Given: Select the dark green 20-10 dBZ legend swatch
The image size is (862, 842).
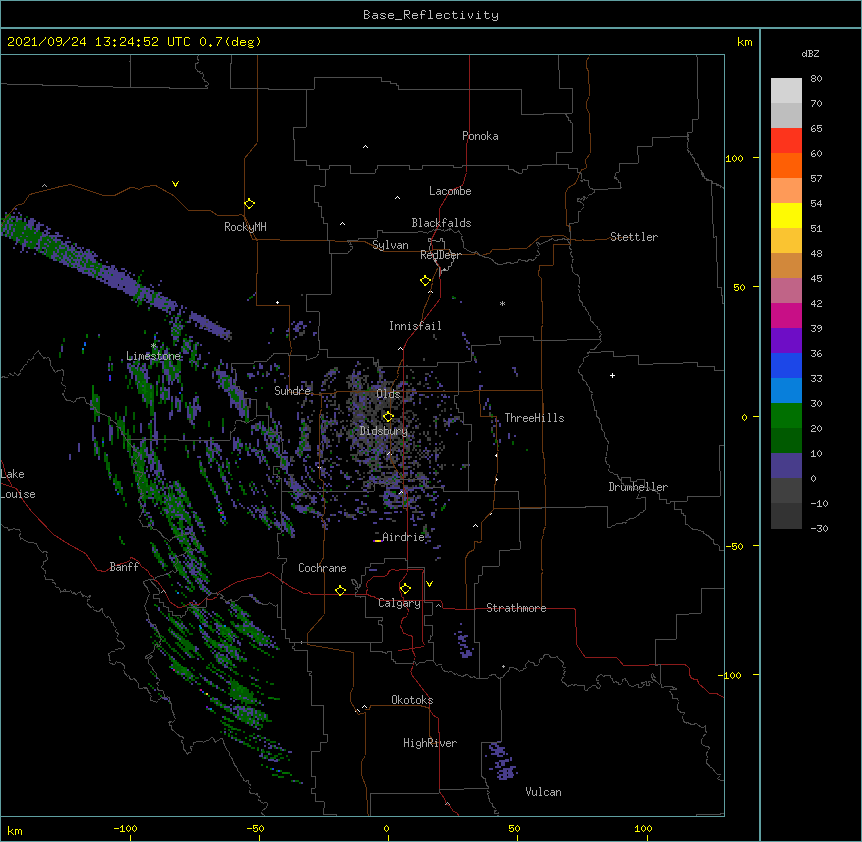Looking at the screenshot, I should tap(786, 441).
